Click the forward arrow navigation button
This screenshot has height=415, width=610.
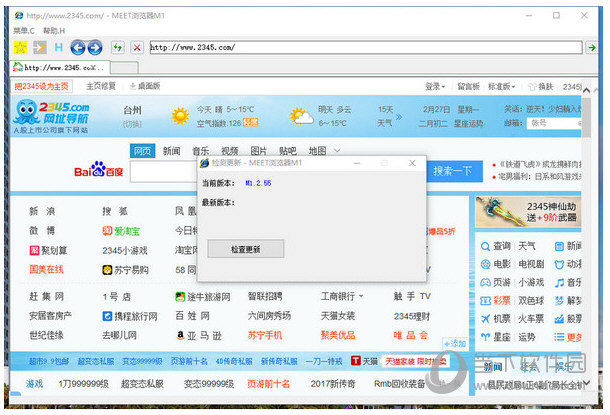coord(94,47)
